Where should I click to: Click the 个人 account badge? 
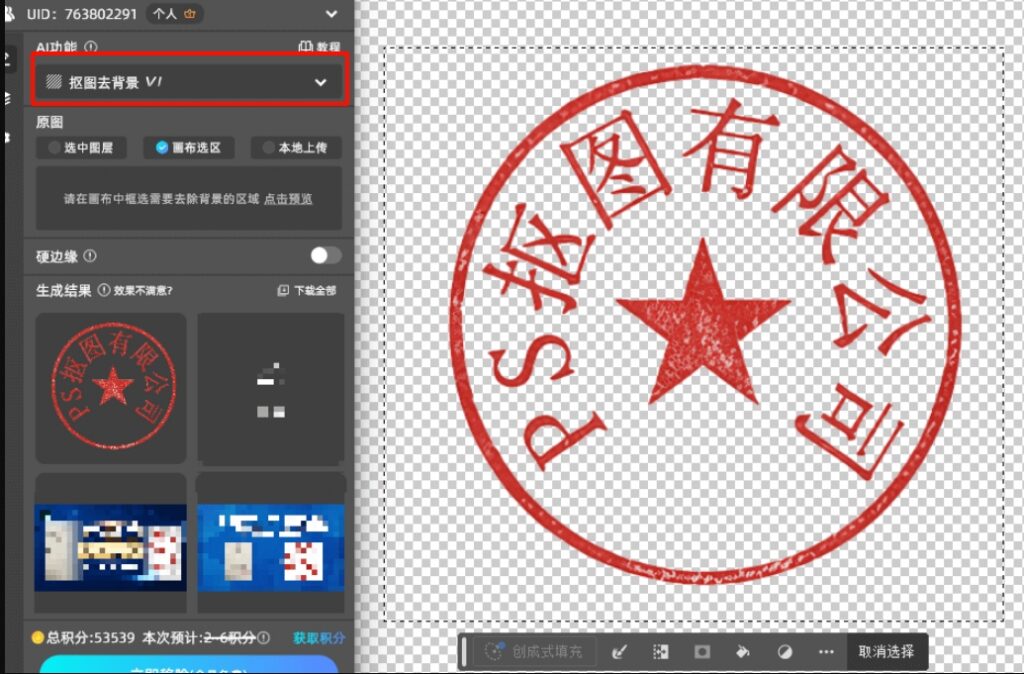tap(174, 14)
